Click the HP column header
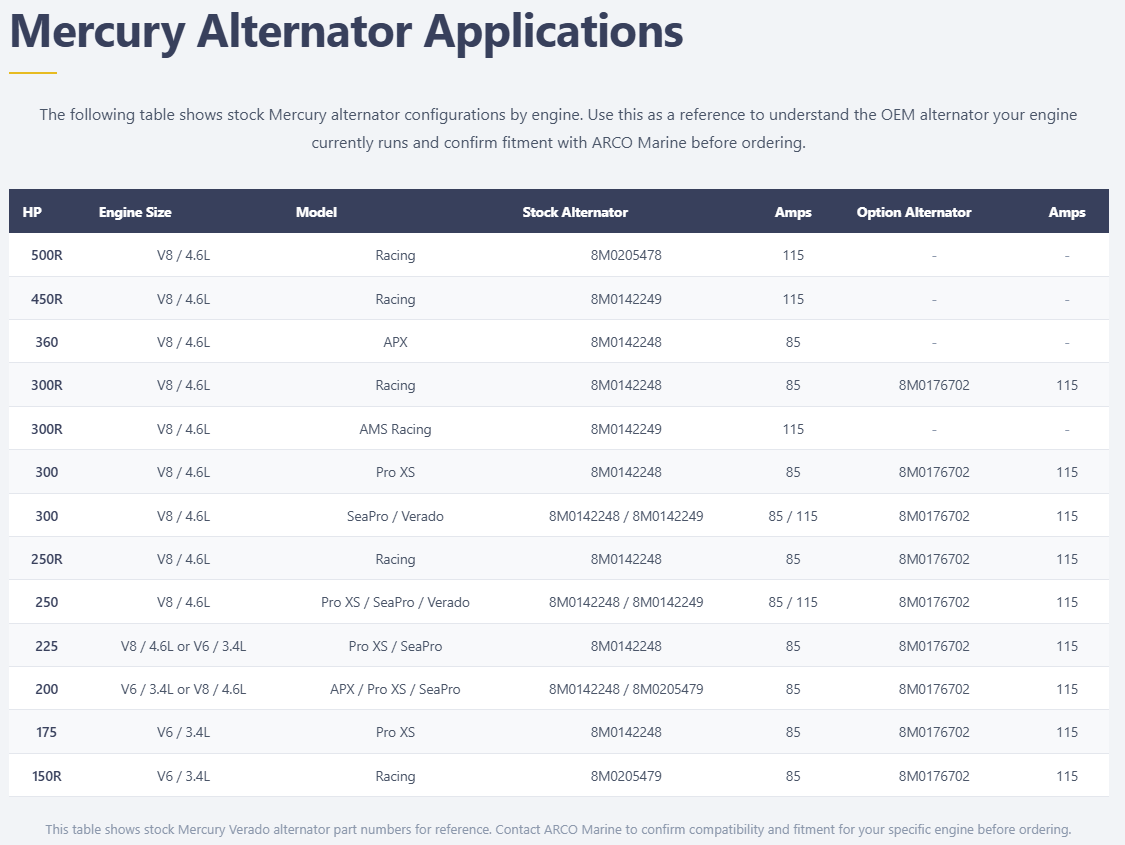The width and height of the screenshot is (1125, 845). [x=32, y=212]
